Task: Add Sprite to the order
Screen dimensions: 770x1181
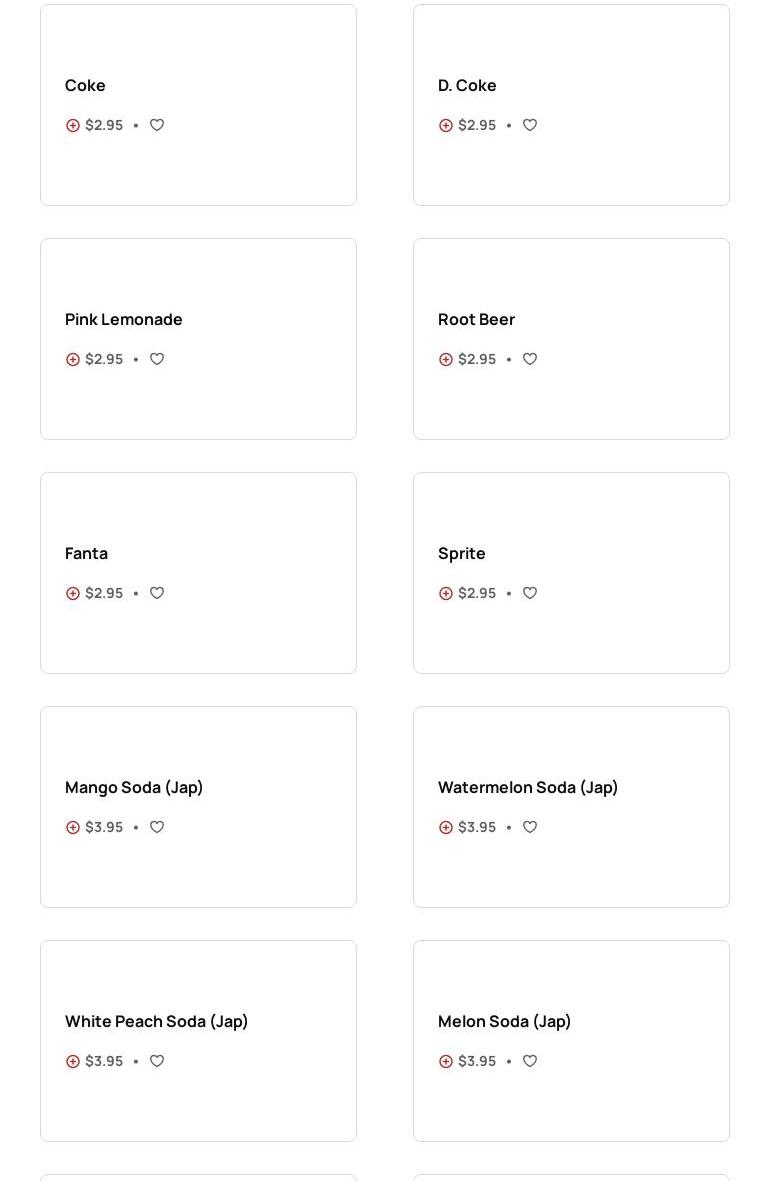Action: click(x=446, y=593)
